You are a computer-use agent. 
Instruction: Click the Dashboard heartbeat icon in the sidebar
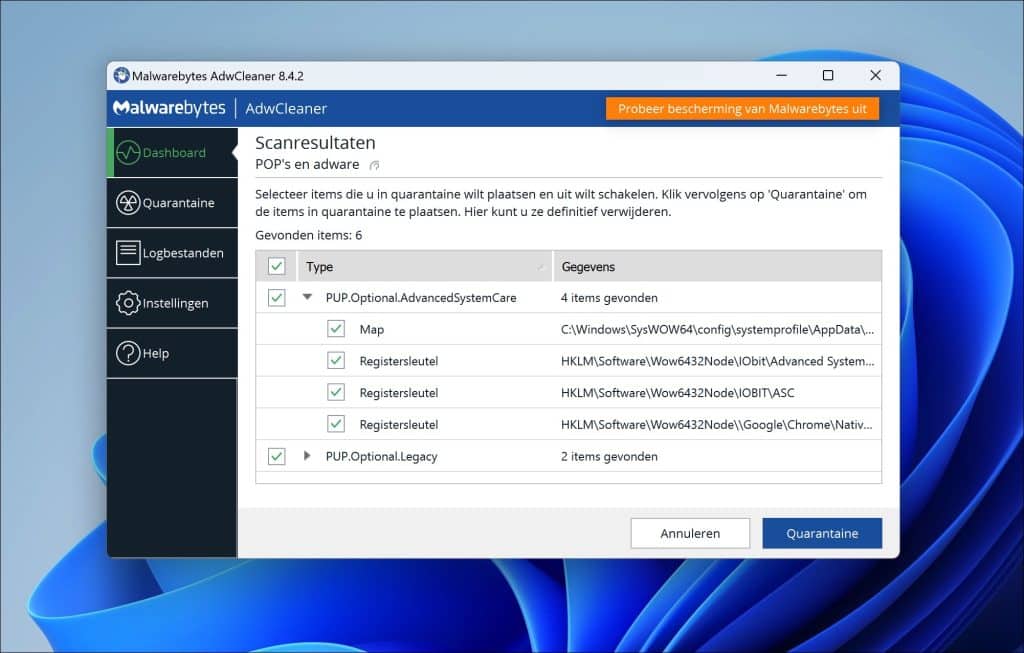click(x=128, y=153)
